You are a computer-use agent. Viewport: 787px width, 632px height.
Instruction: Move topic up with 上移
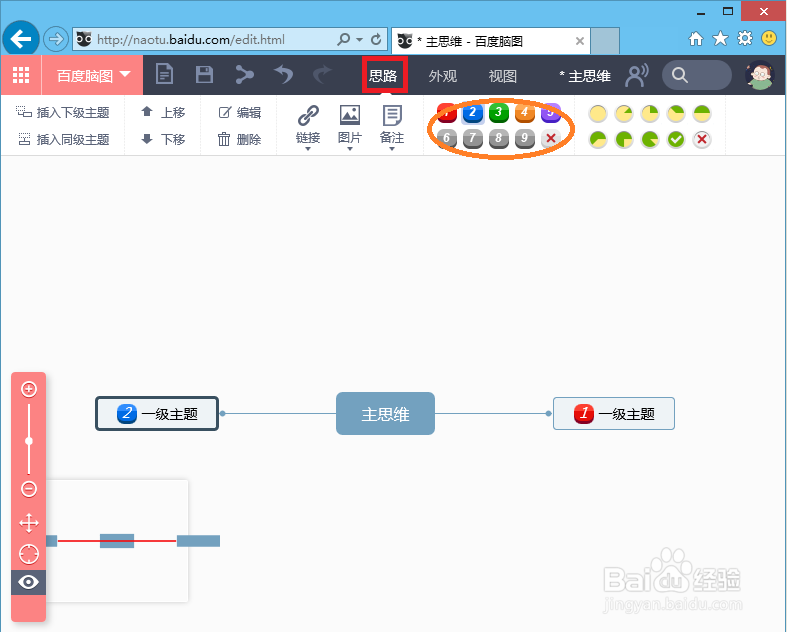(x=163, y=112)
